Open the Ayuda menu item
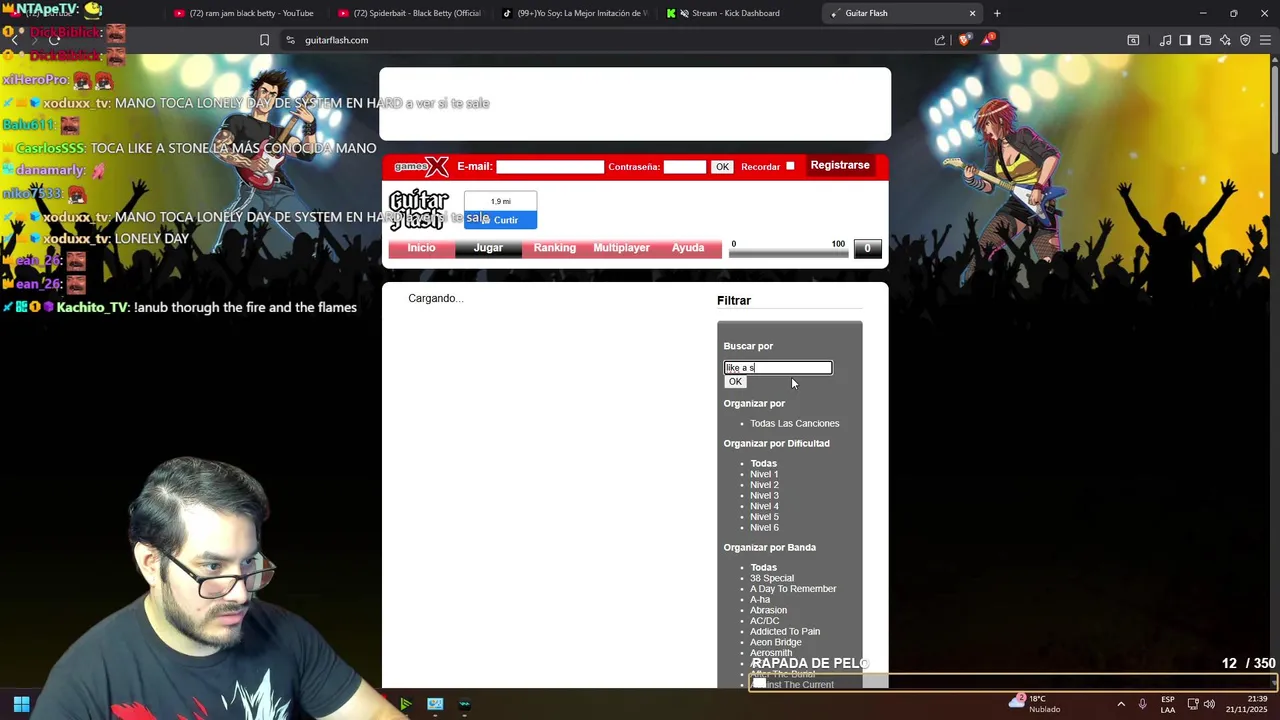Viewport: 1280px width, 720px height. (688, 248)
